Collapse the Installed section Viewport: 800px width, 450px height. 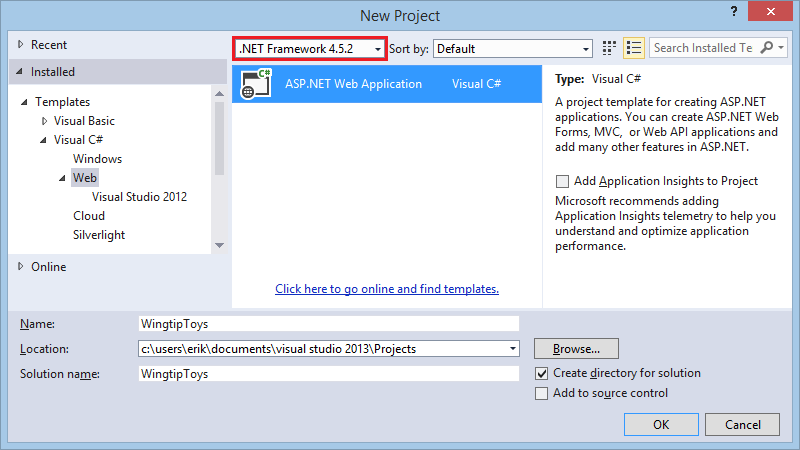click(19, 71)
